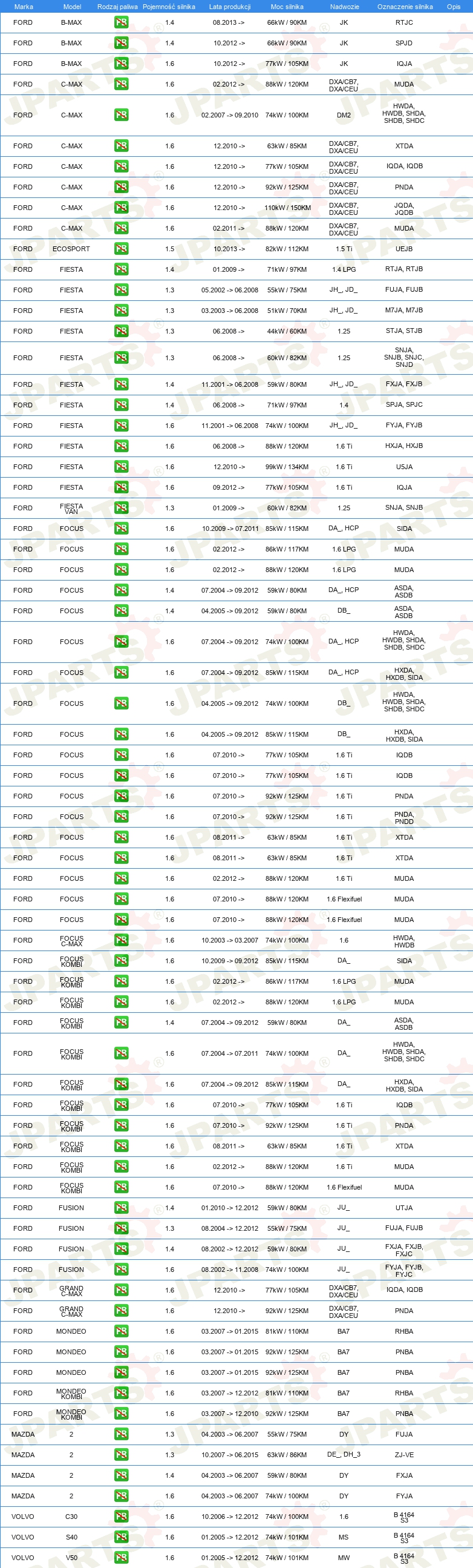Select the UEJB engine code cell
473x1568 pixels.
404,249
